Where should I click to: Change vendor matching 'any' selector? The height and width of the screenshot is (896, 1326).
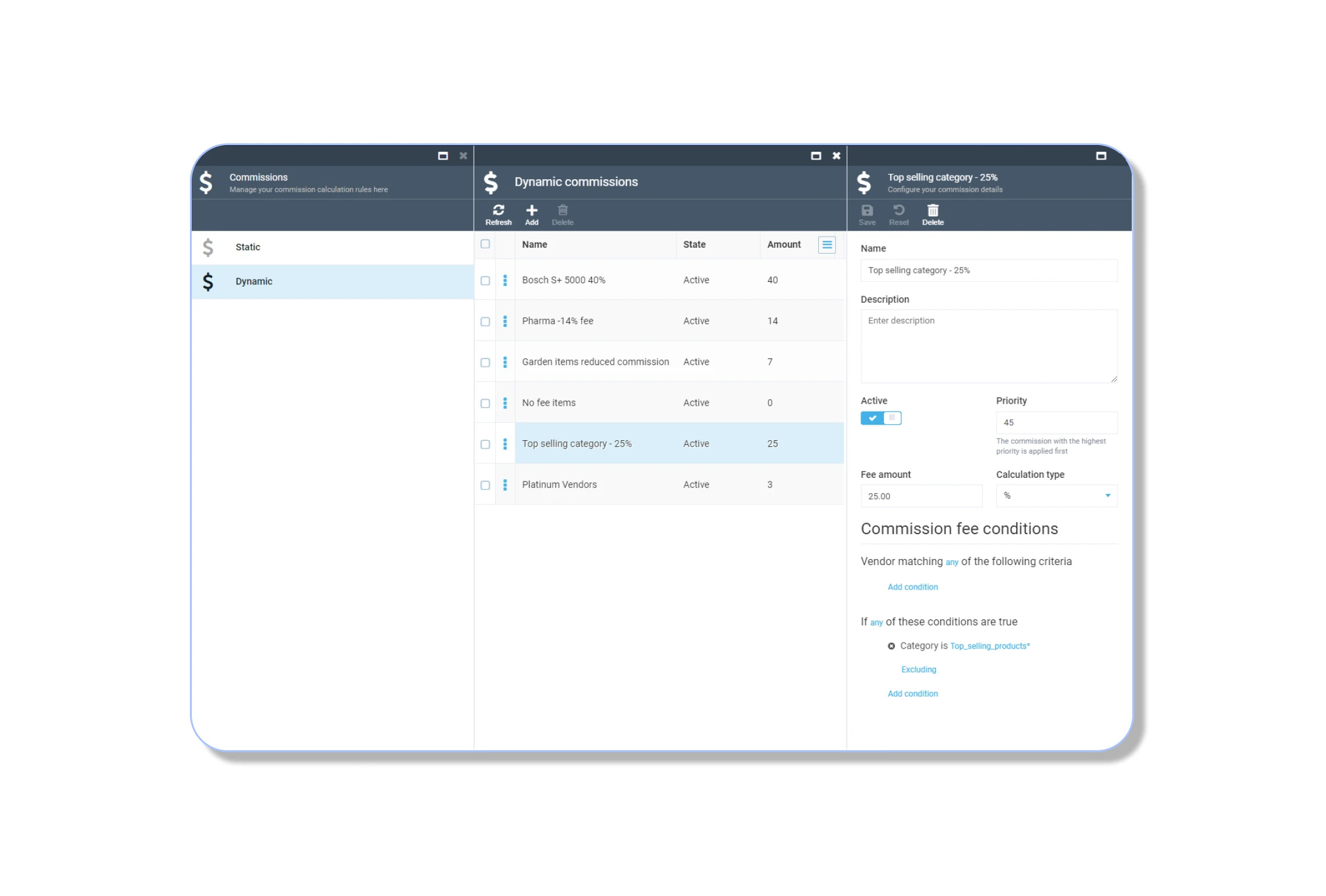pyautogui.click(x=952, y=563)
